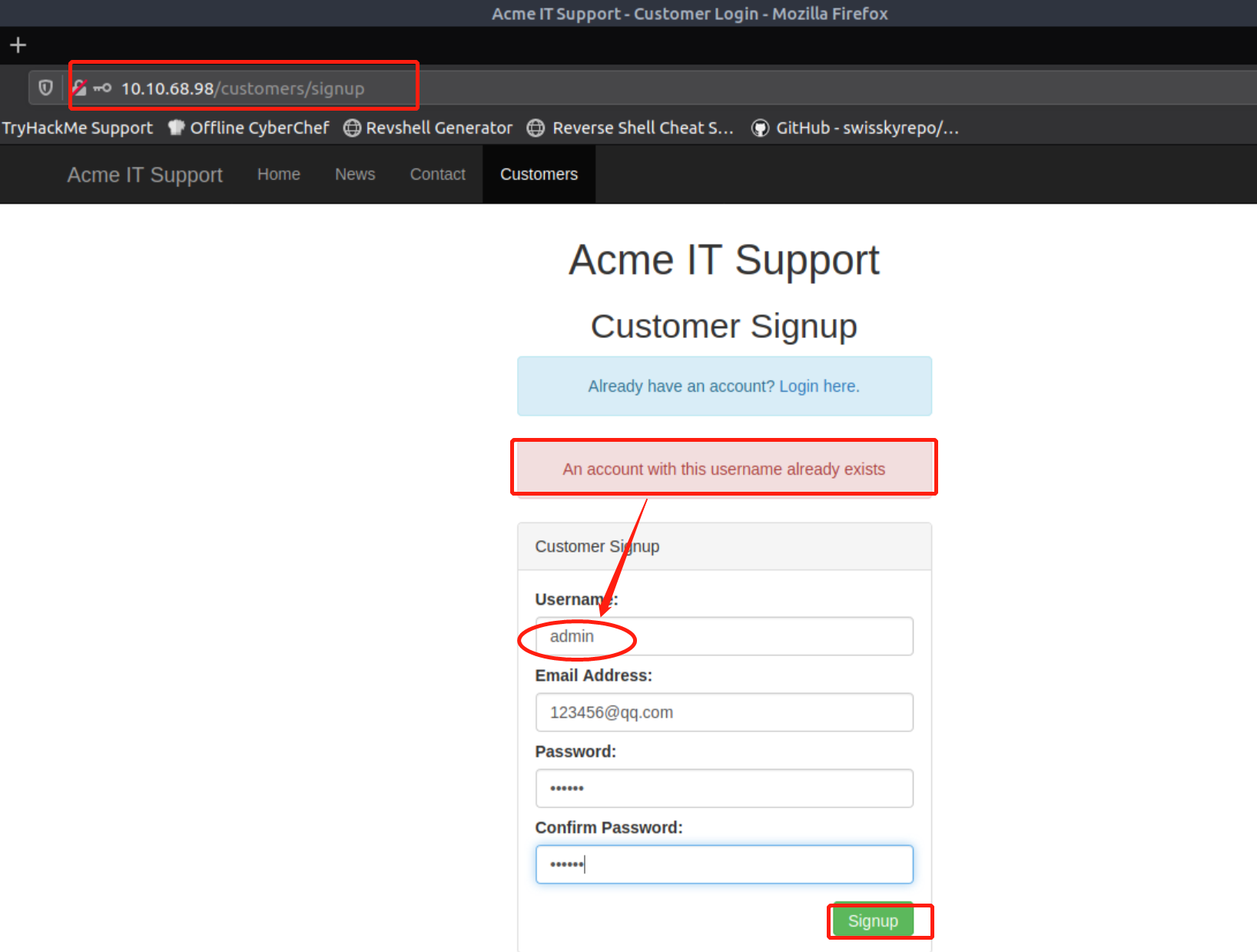Image resolution: width=1257 pixels, height=952 pixels.
Task: Open the Contact nav item
Action: [437, 174]
